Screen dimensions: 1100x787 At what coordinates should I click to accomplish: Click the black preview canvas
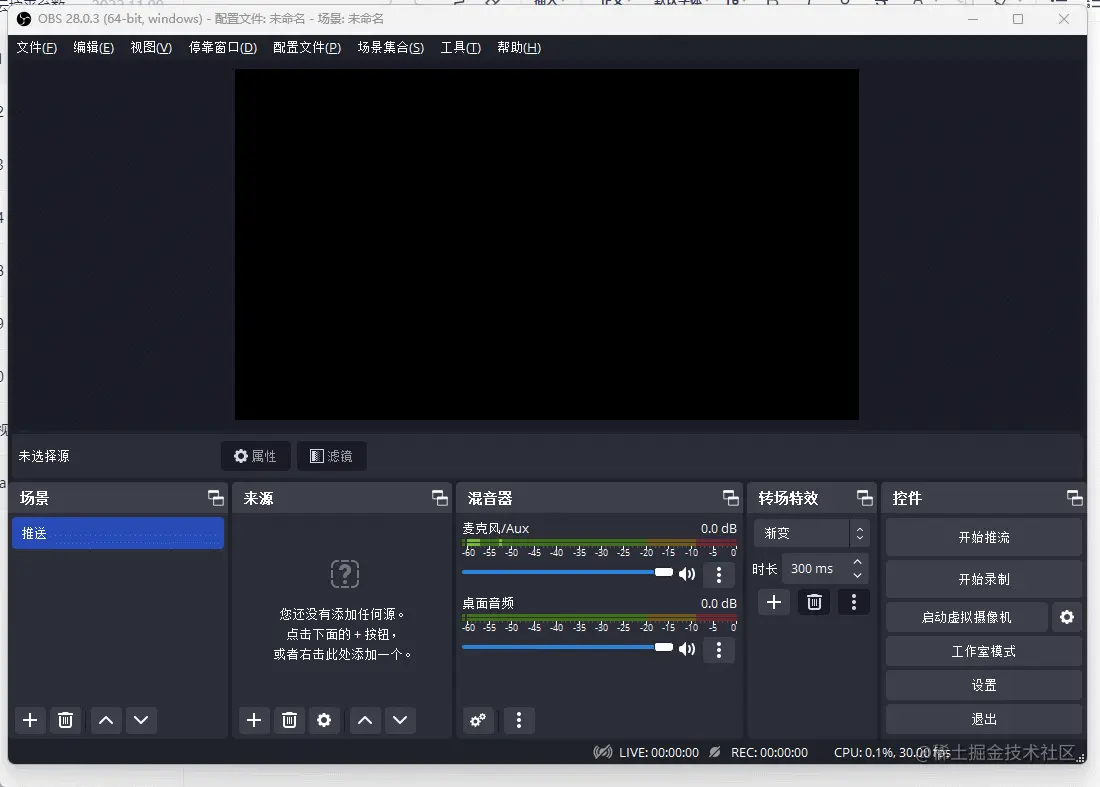point(546,245)
